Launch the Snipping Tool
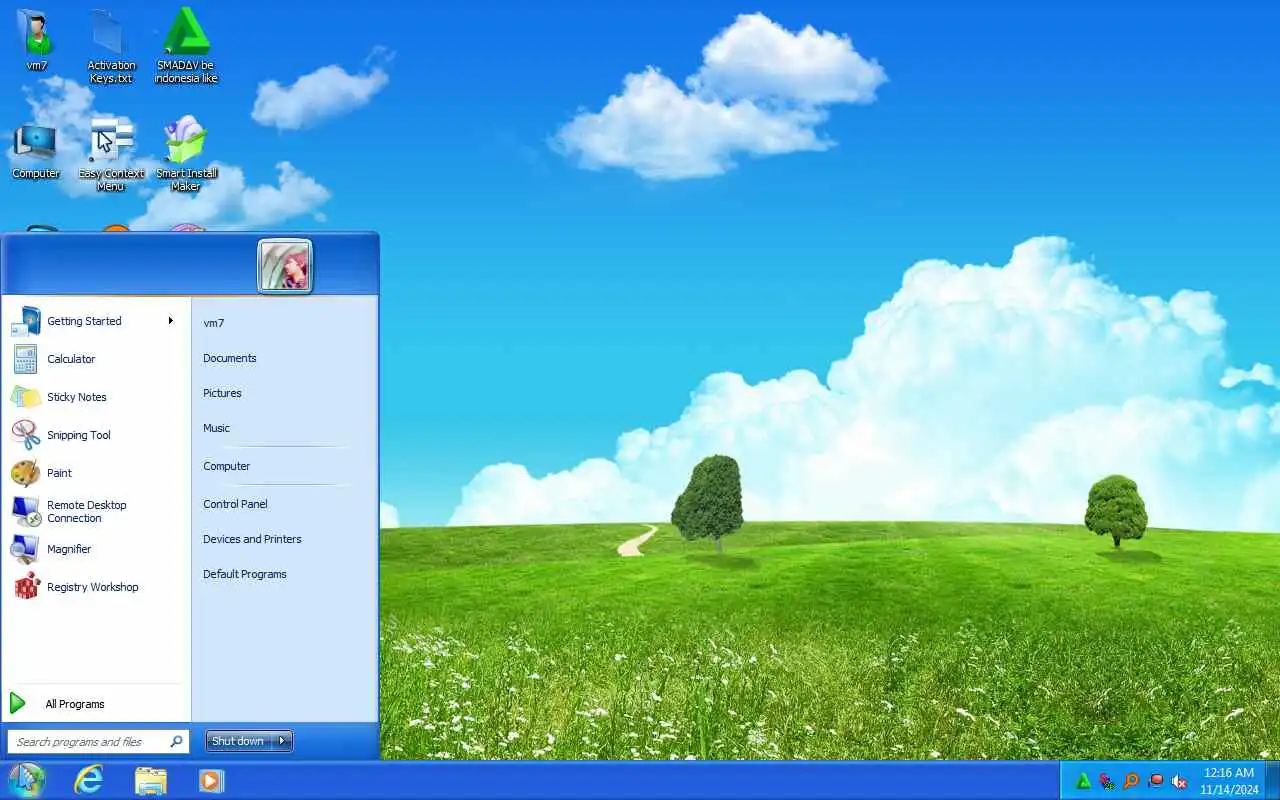The image size is (1280, 800). click(95, 435)
